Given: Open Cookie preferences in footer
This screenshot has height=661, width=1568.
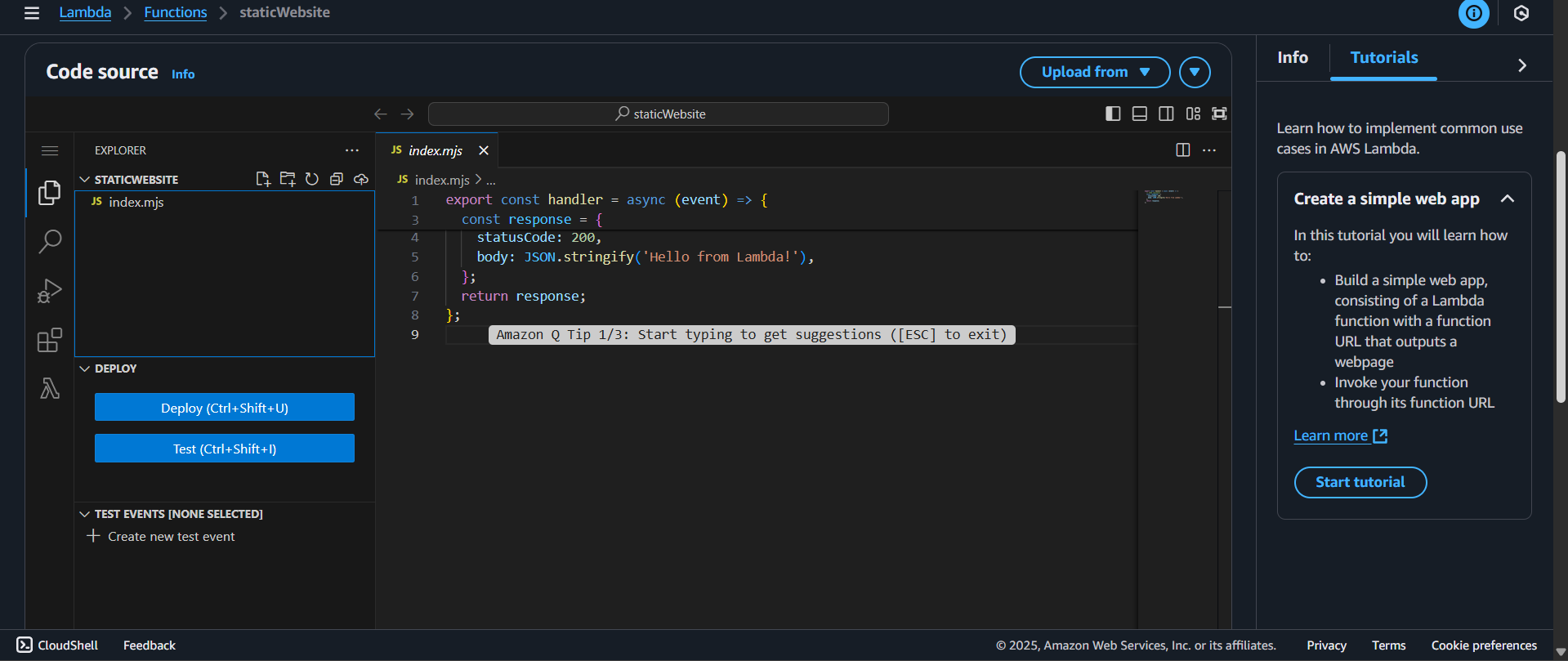Looking at the screenshot, I should 1484,645.
